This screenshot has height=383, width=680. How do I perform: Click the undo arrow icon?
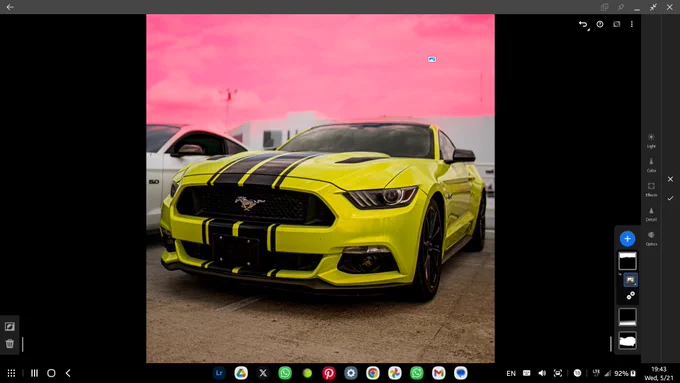point(583,25)
